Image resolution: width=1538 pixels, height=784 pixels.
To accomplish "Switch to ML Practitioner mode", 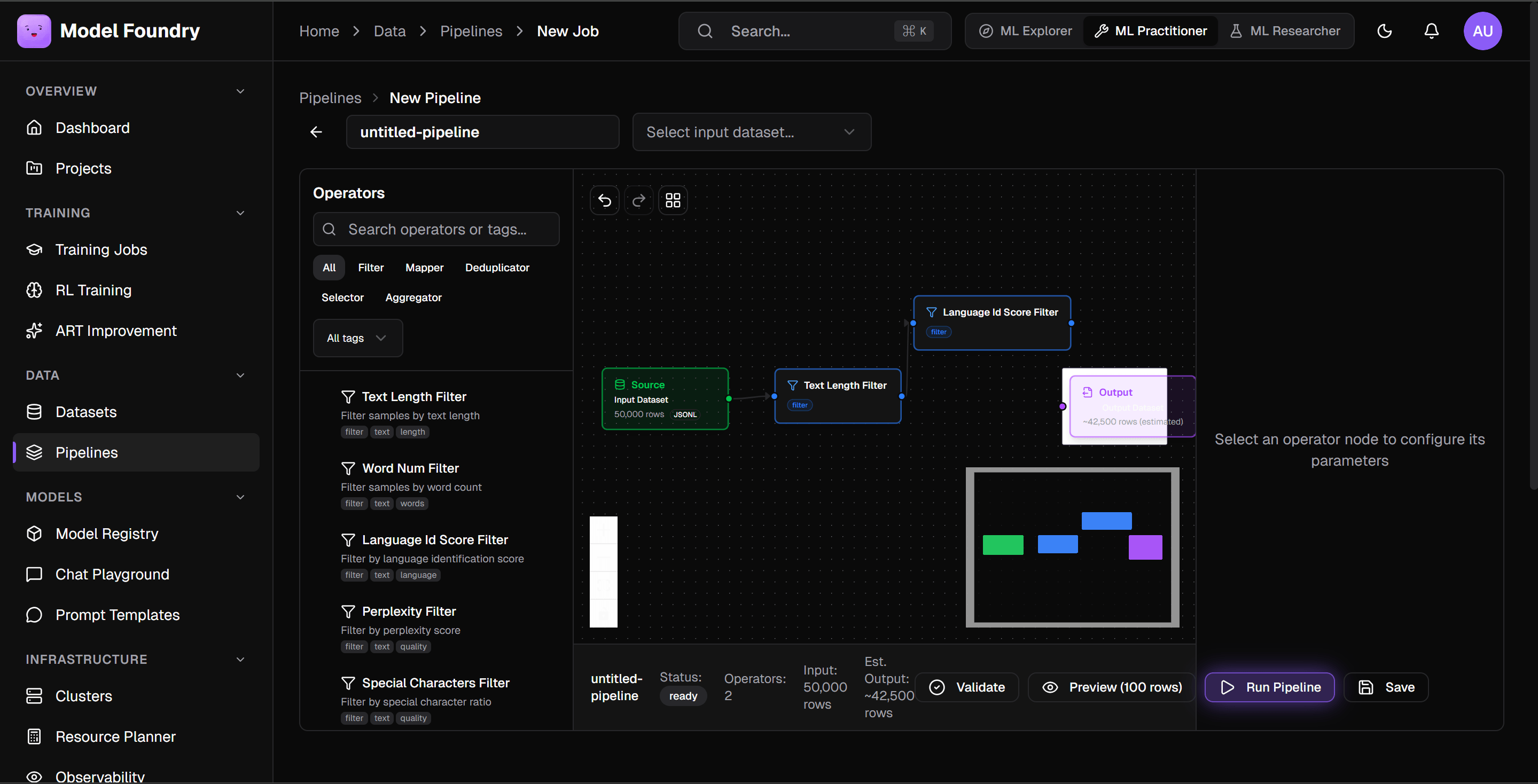I will point(1150,31).
